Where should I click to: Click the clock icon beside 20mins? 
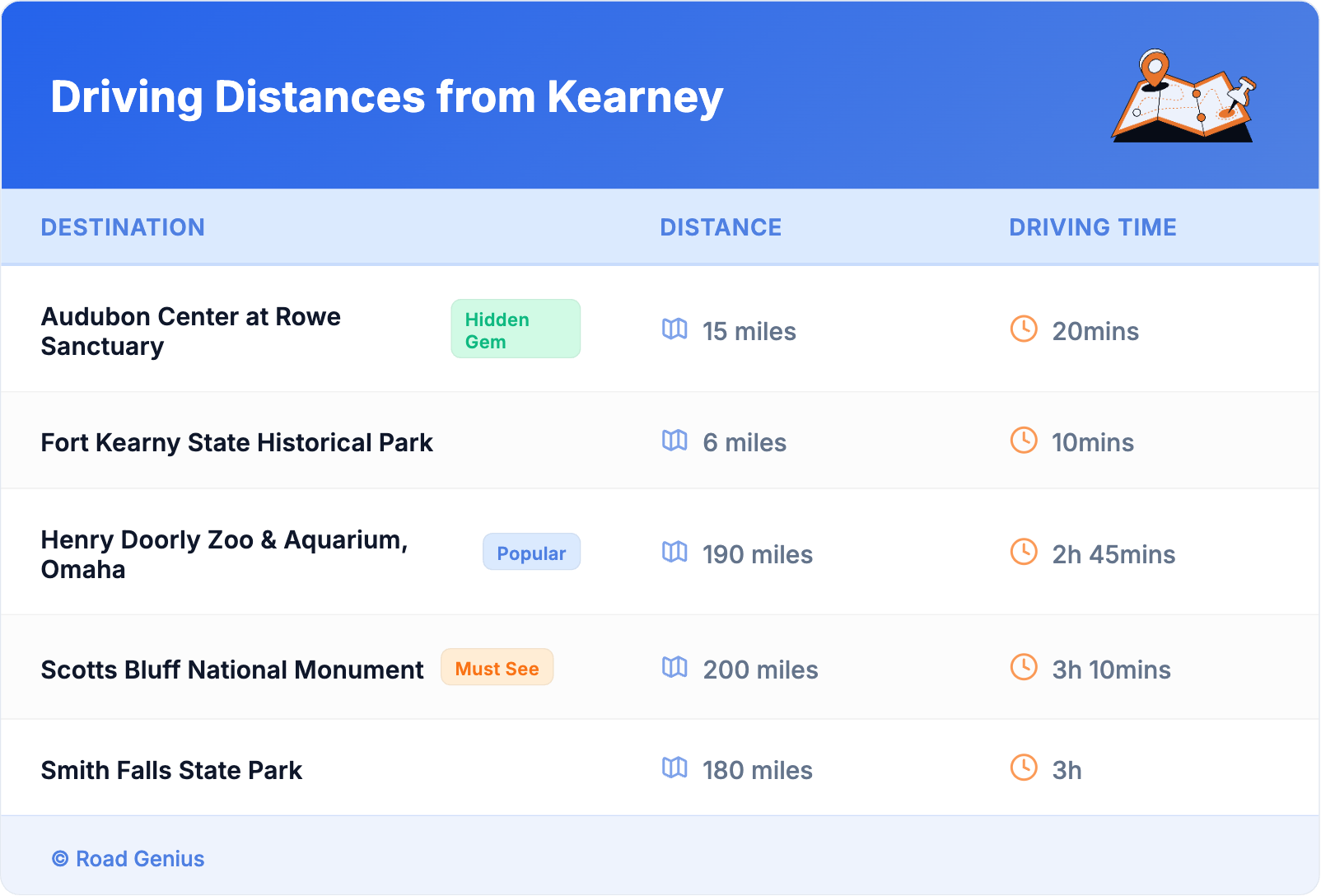[1024, 329]
